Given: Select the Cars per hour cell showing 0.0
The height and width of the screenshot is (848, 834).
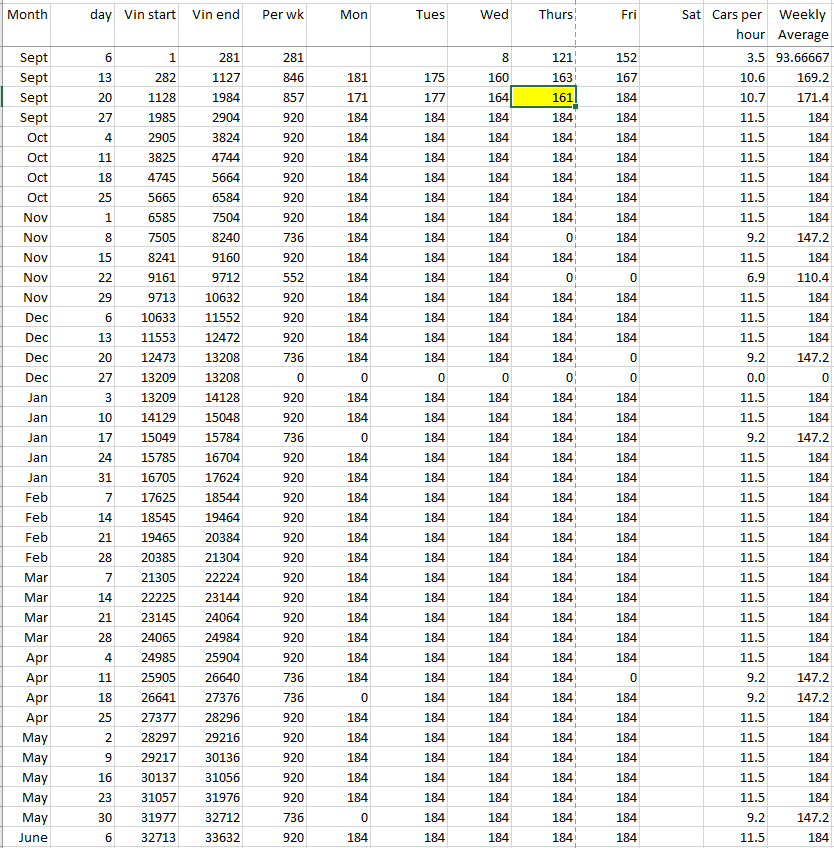Looking at the screenshot, I should [x=738, y=377].
